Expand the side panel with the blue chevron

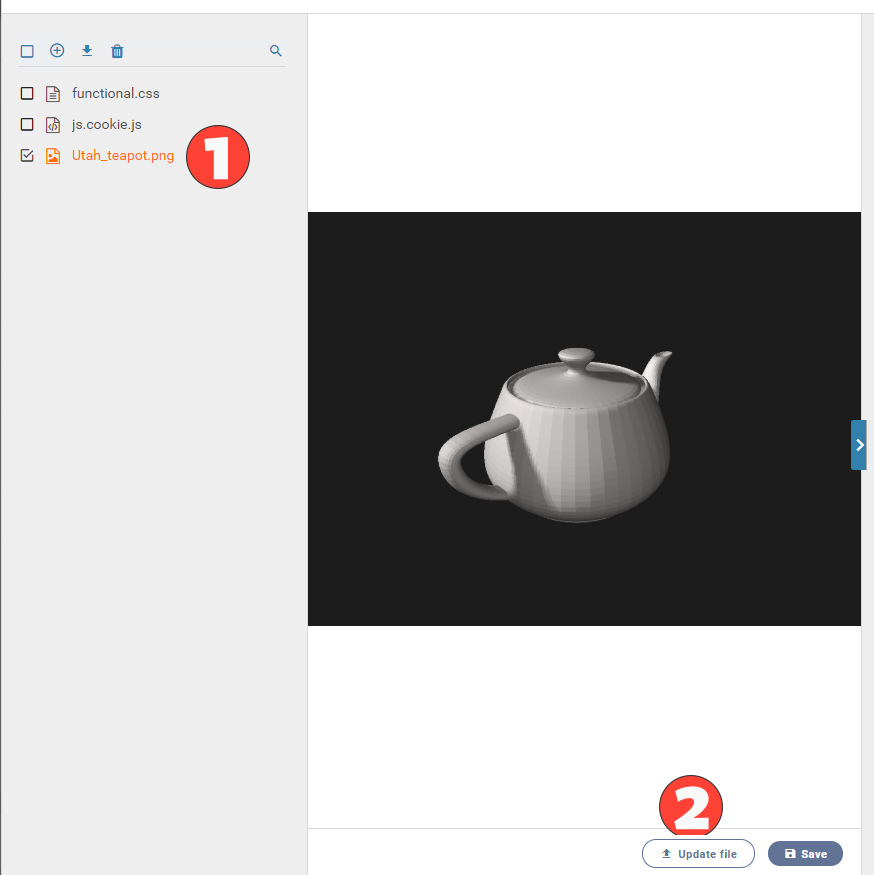tap(859, 445)
